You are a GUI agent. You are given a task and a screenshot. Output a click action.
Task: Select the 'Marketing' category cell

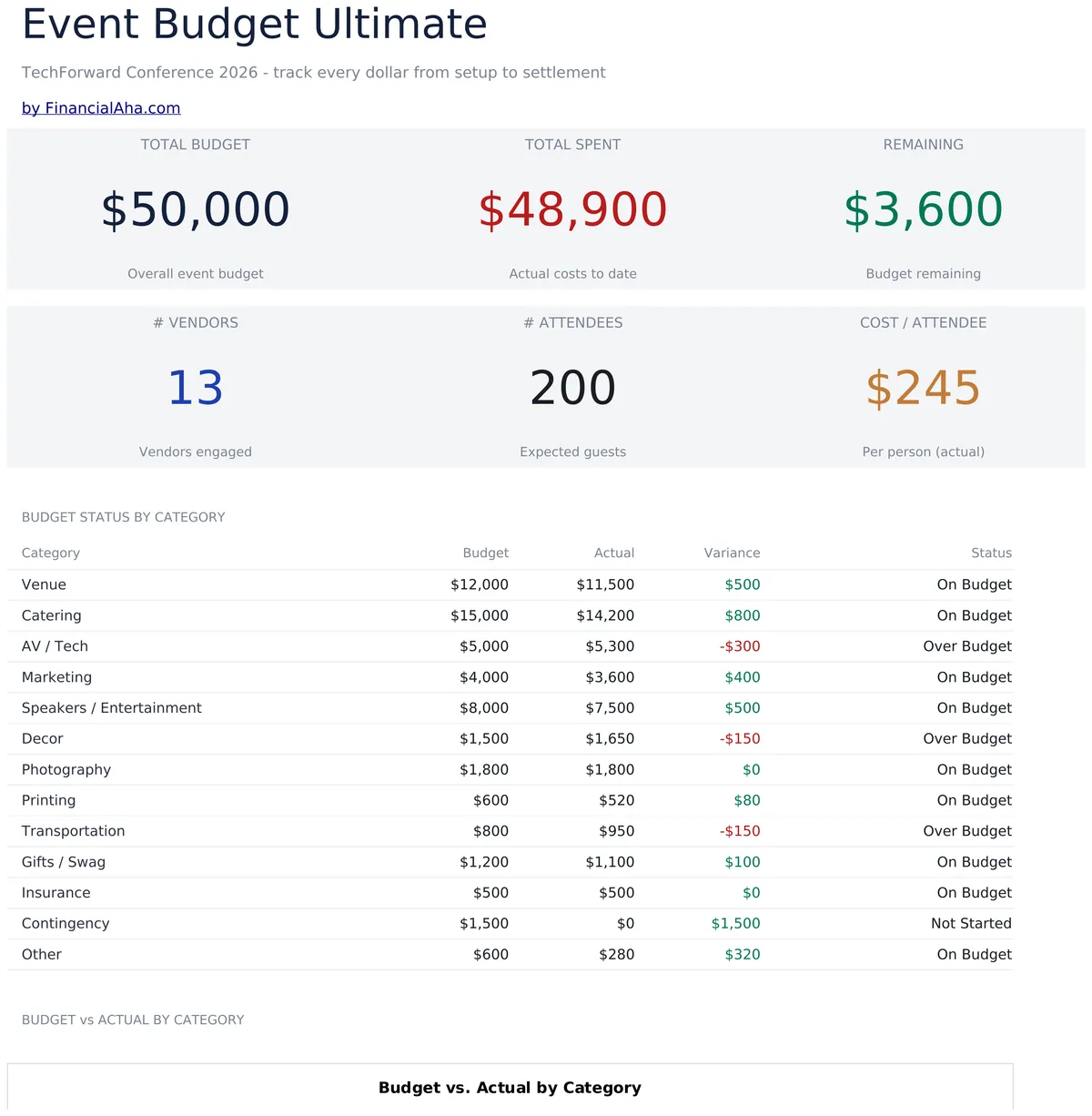point(56,677)
